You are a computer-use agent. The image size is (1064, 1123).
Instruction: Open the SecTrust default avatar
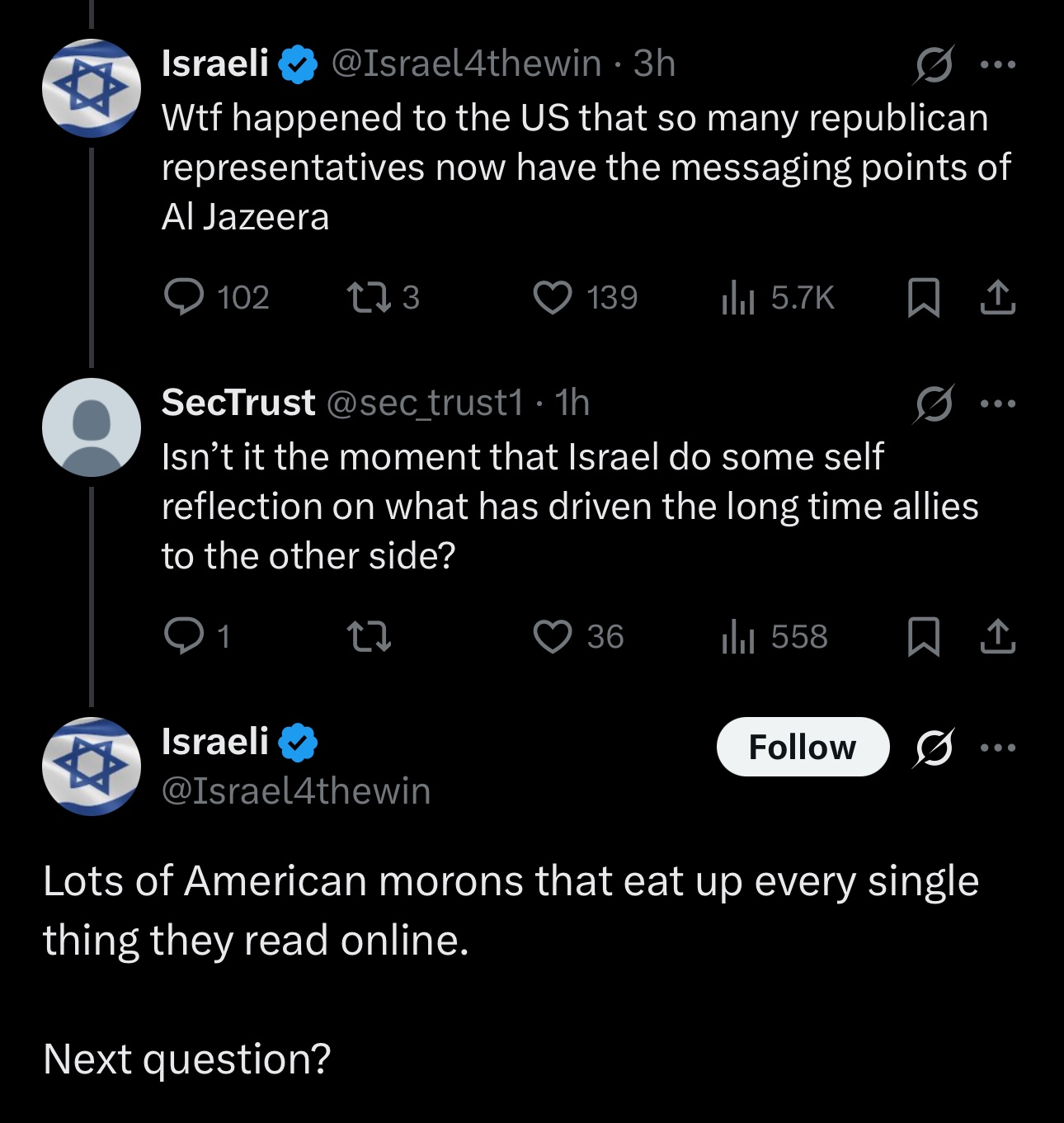tap(92, 427)
